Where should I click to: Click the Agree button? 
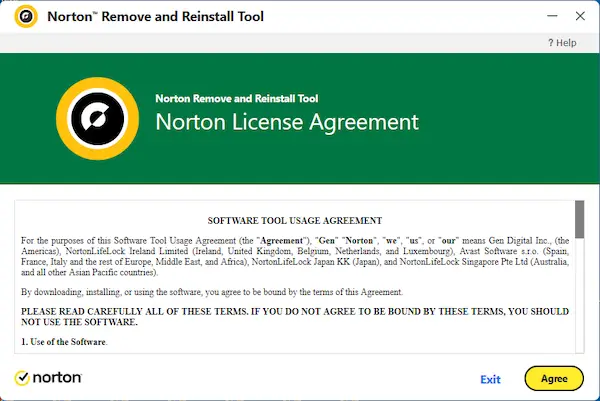pyautogui.click(x=554, y=378)
